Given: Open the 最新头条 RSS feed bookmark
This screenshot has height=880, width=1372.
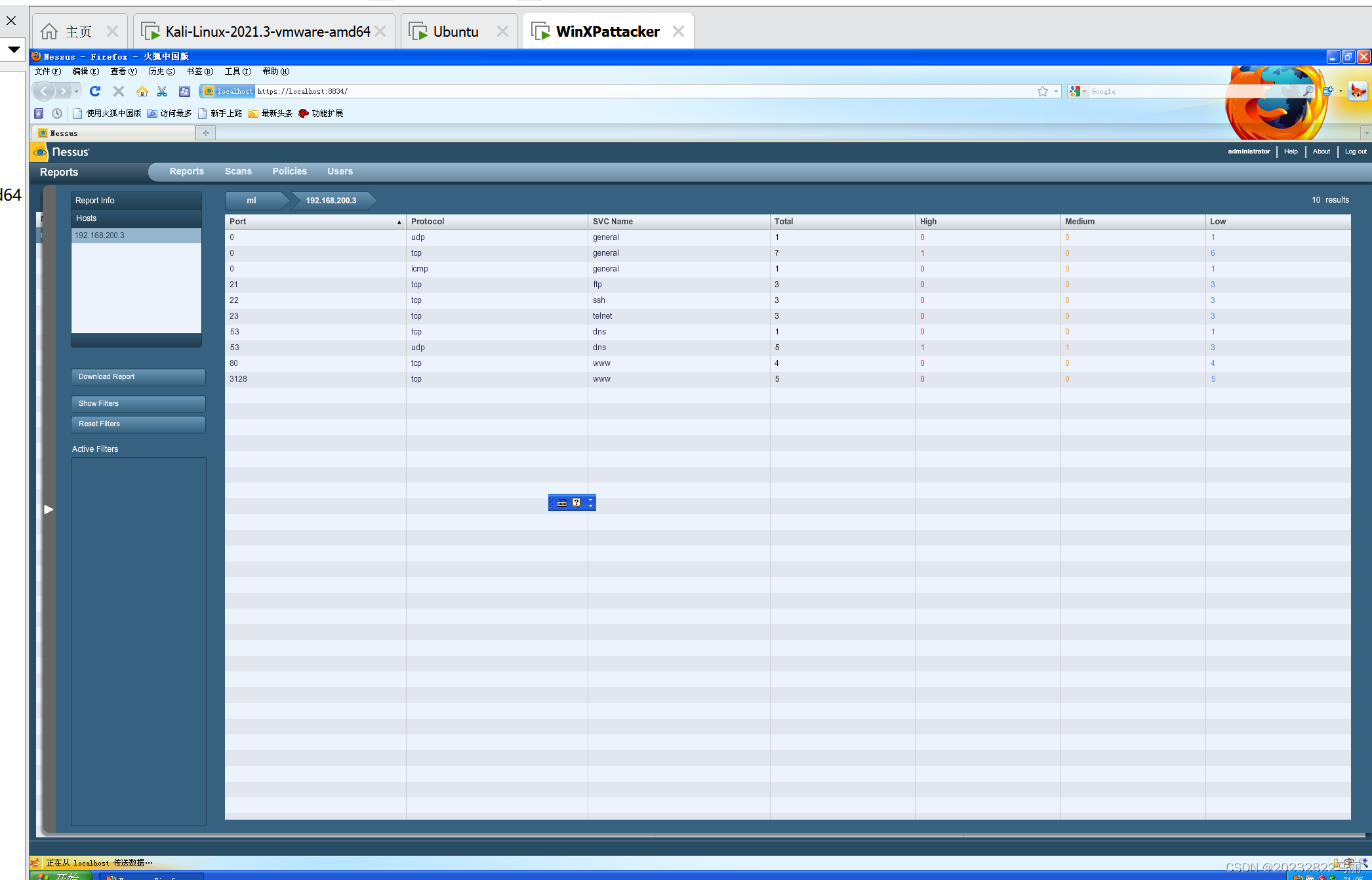Looking at the screenshot, I should pyautogui.click(x=270, y=113).
